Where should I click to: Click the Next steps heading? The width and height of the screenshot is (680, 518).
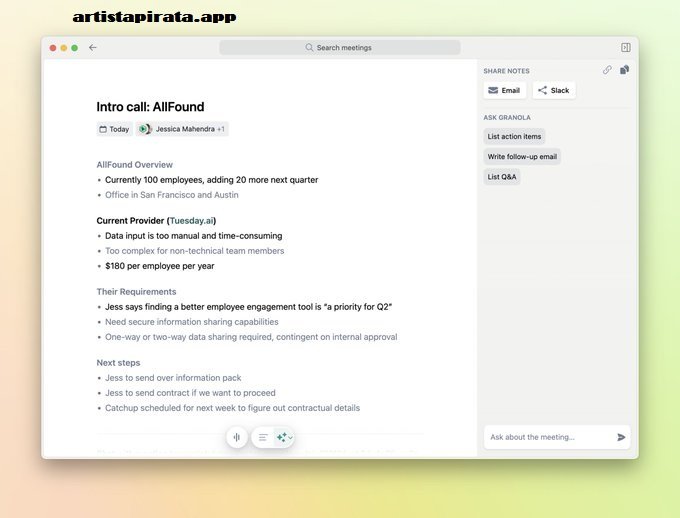(x=118, y=363)
